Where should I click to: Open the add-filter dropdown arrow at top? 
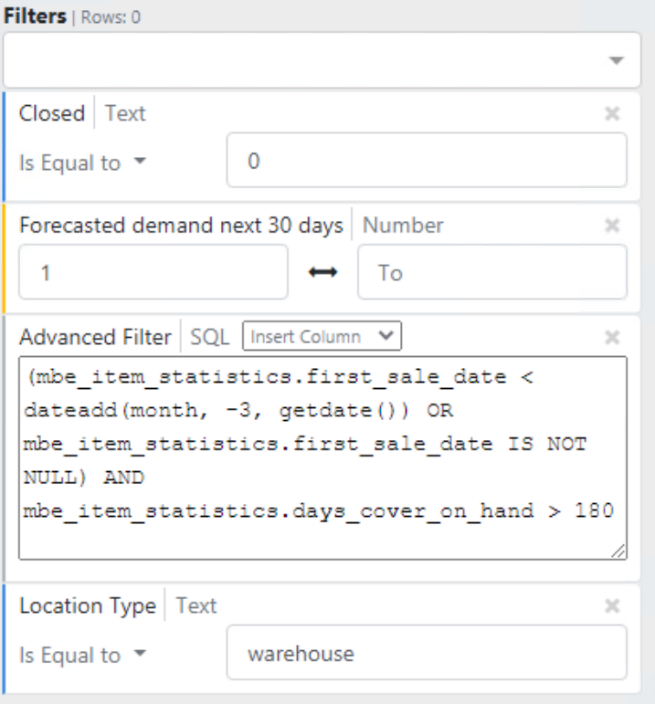(x=616, y=61)
